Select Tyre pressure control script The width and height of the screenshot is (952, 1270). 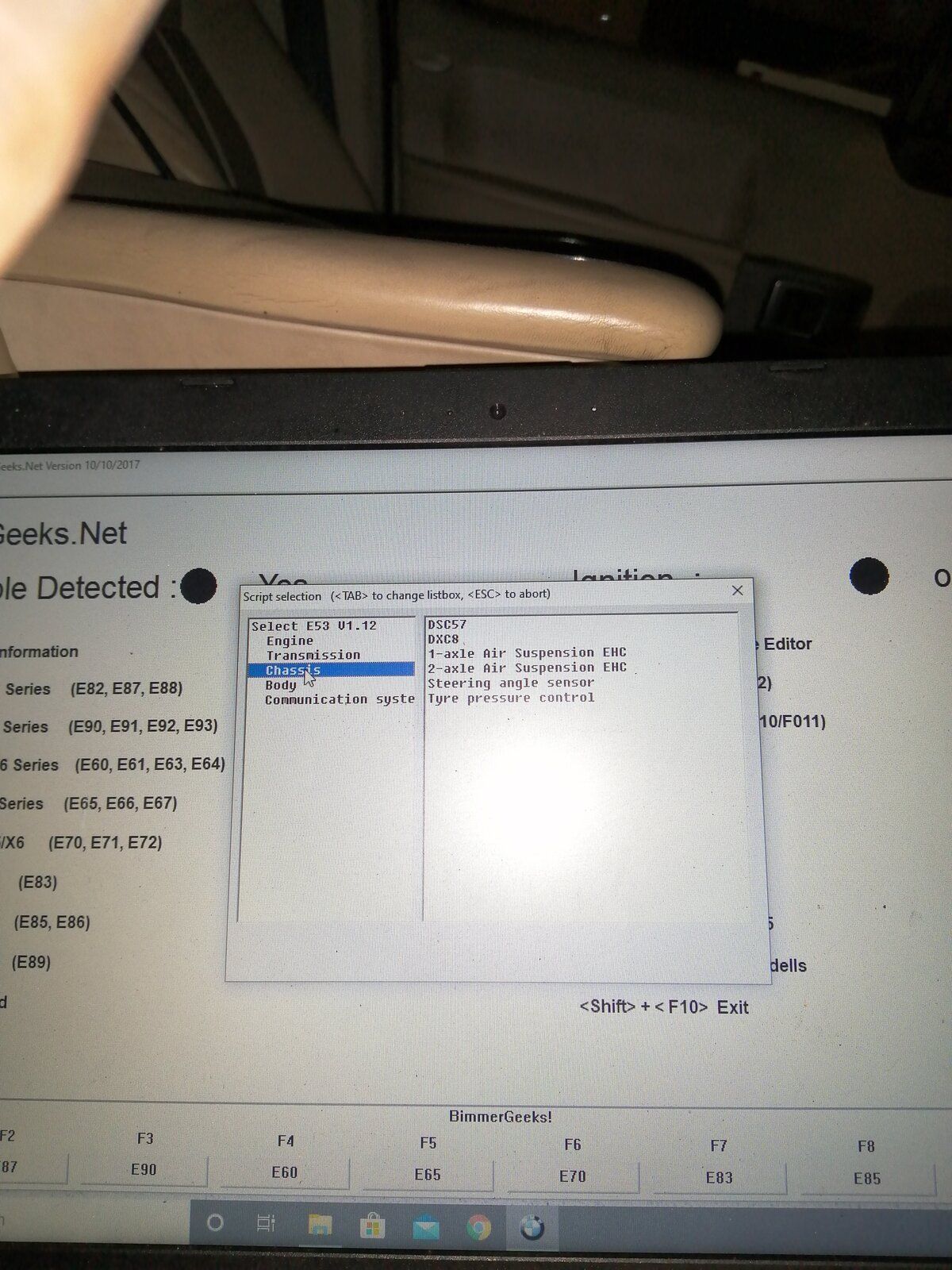(511, 698)
